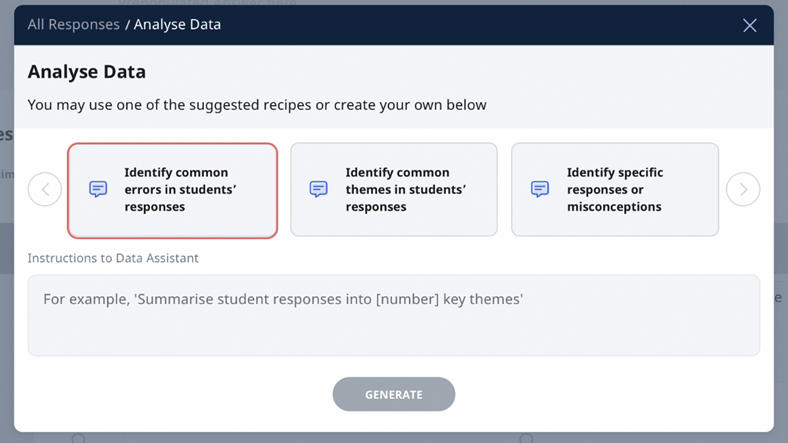Select partially visible radio circle at bottom left
This screenshot has height=443, width=788.
(x=78, y=438)
